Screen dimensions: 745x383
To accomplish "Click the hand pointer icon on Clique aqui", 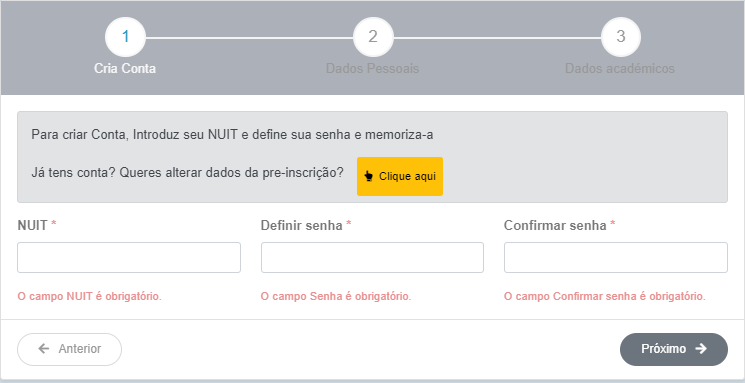I will [x=368, y=176].
